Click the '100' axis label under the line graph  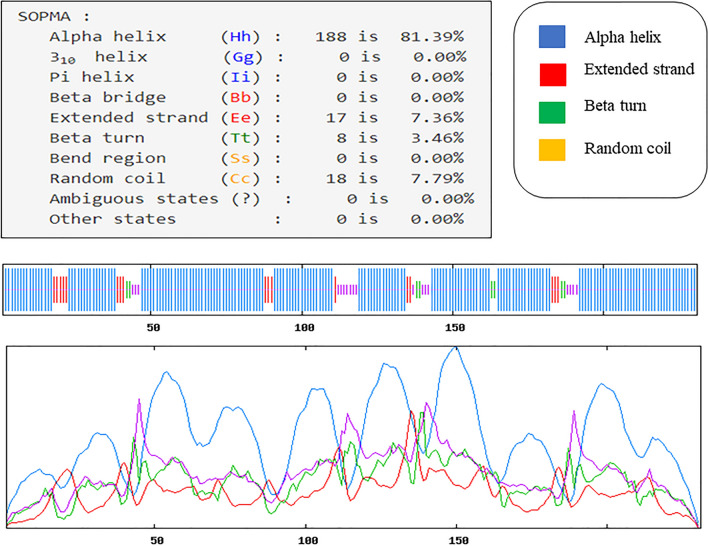[x=308, y=540]
